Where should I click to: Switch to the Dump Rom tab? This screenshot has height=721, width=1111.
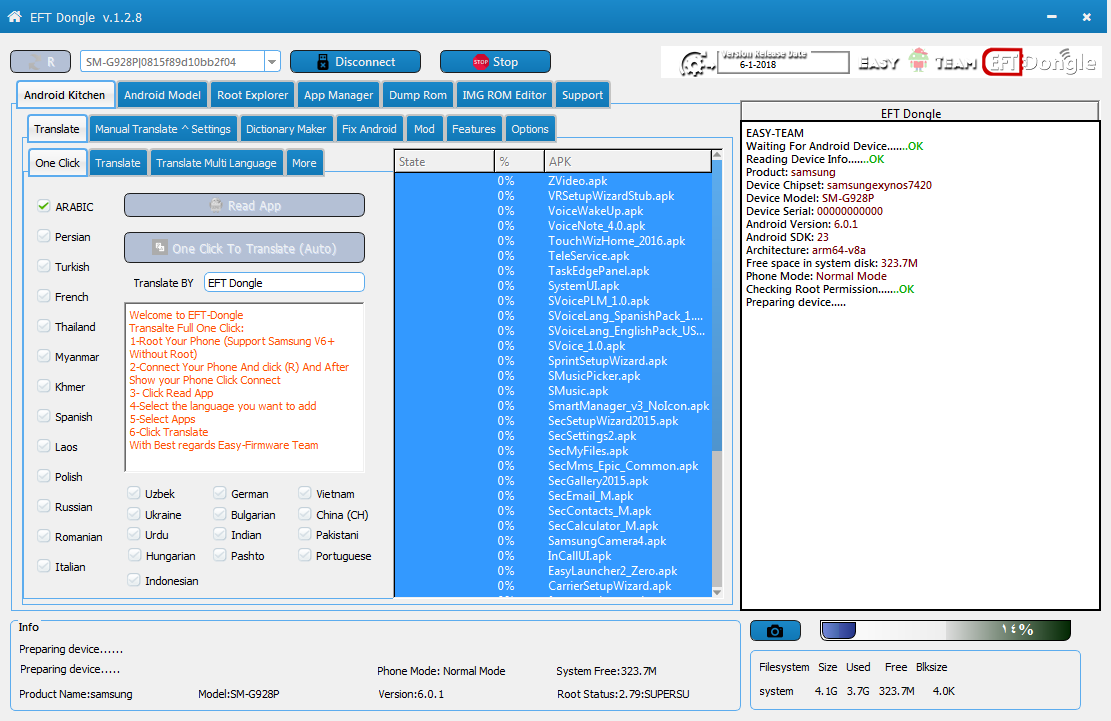418,95
